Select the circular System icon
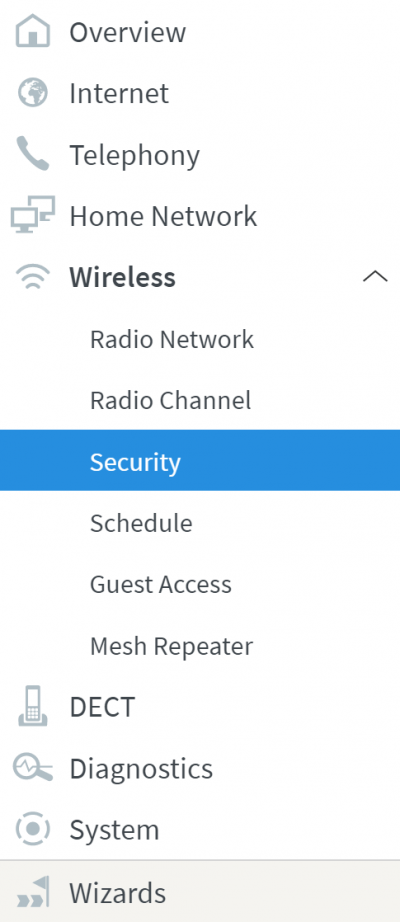Screen dimensions: 400x922 click(x=33, y=829)
